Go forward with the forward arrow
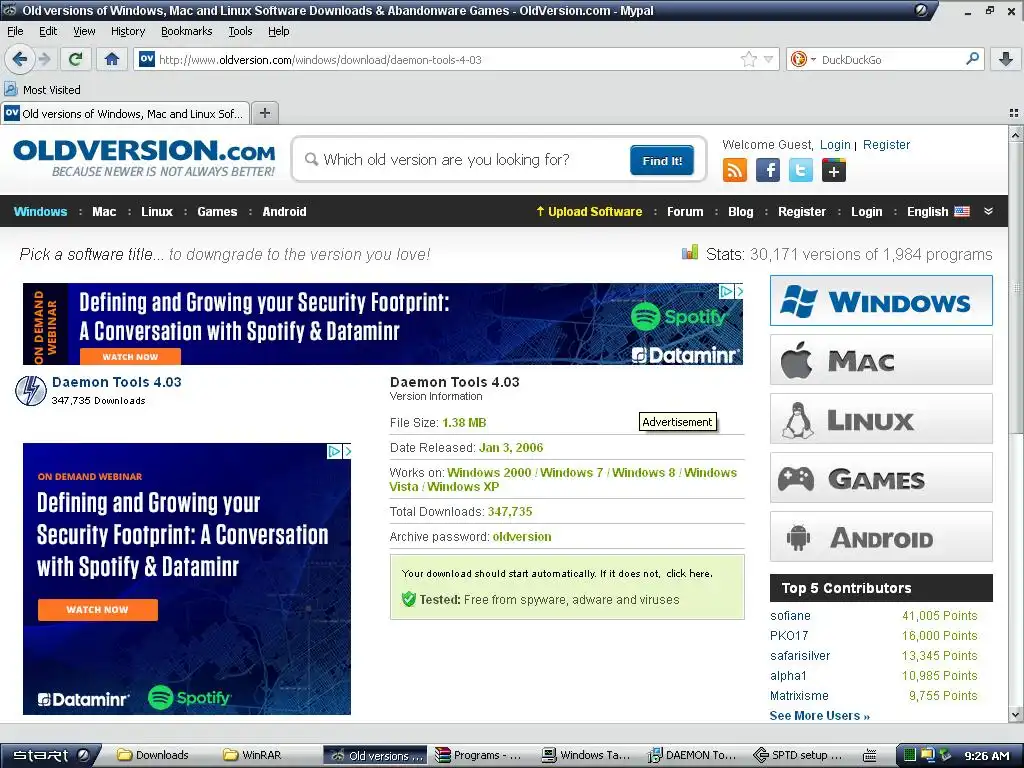This screenshot has height=768, width=1024. click(x=44, y=59)
